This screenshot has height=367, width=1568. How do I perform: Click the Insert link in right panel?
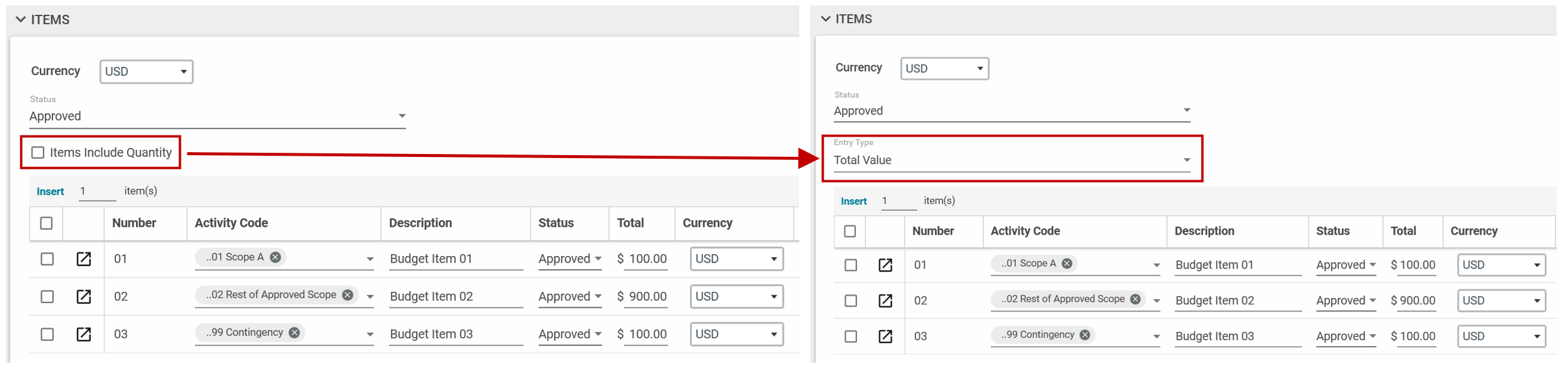(854, 202)
